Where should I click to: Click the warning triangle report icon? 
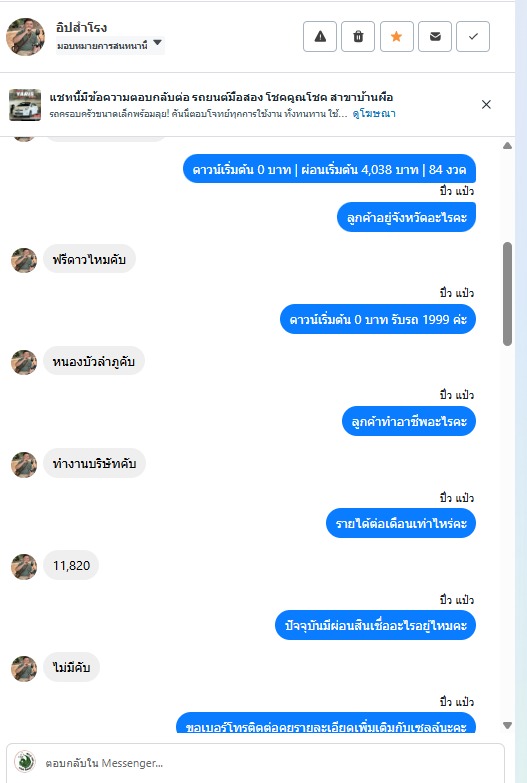(x=320, y=36)
